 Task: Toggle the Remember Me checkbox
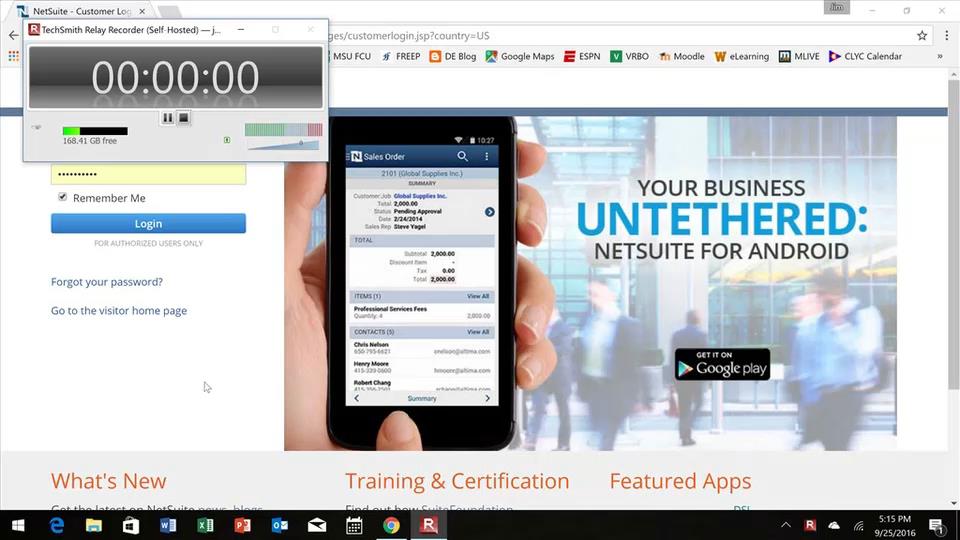[x=62, y=197]
